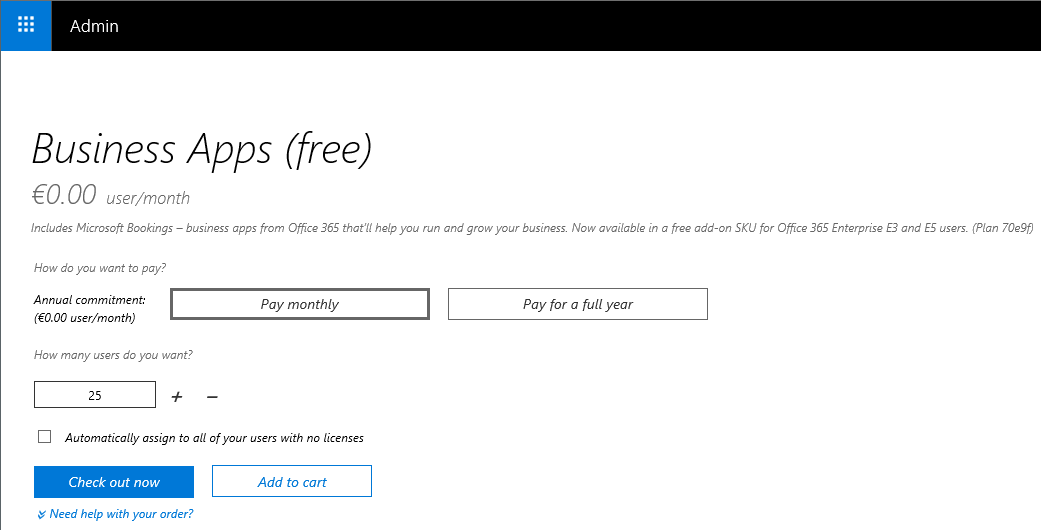Expand the double-chevron beside the help link
The image size is (1041, 530).
[x=41, y=515]
